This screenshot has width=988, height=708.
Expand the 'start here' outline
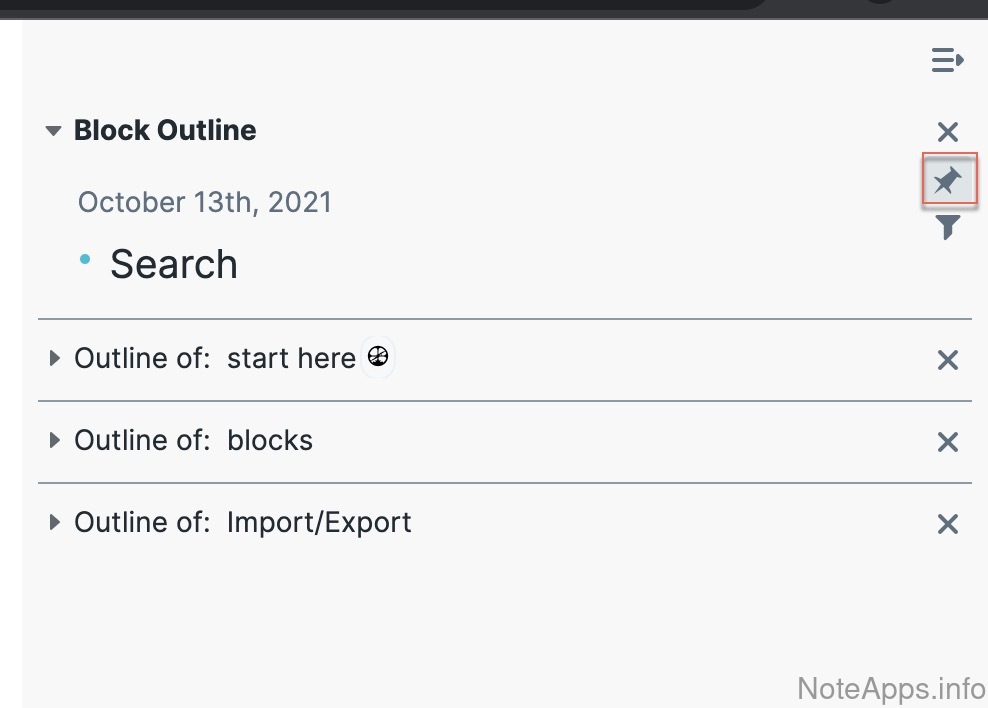tap(54, 358)
